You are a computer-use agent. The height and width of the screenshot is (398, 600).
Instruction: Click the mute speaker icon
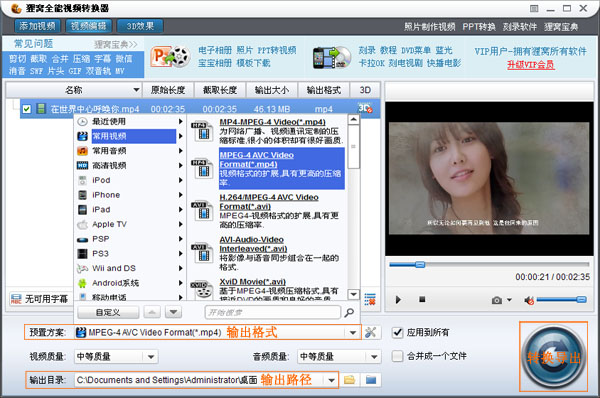529,300
